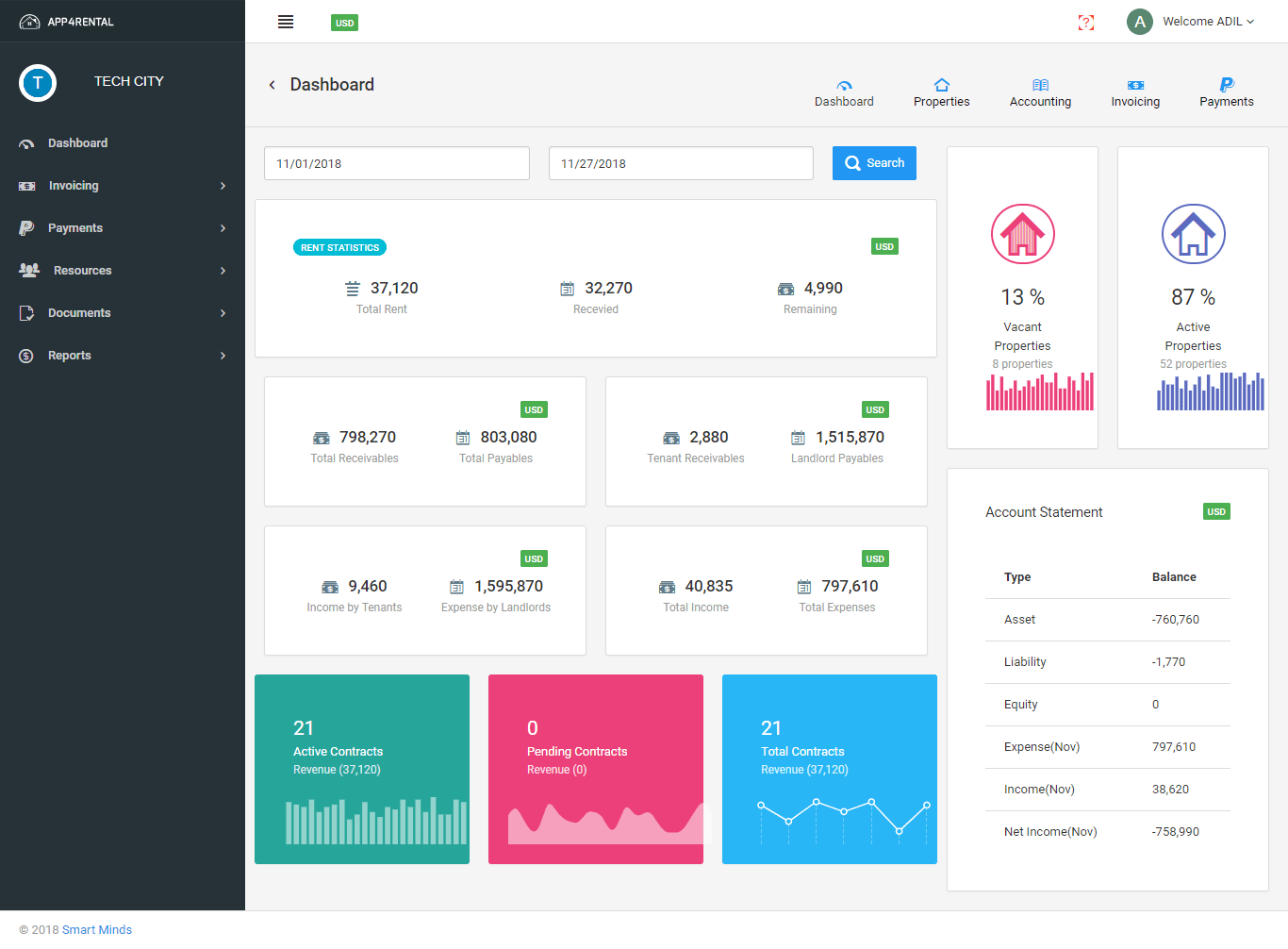Open the Dashboard tab in top navigation
The height and width of the screenshot is (949, 1288).
(x=844, y=93)
